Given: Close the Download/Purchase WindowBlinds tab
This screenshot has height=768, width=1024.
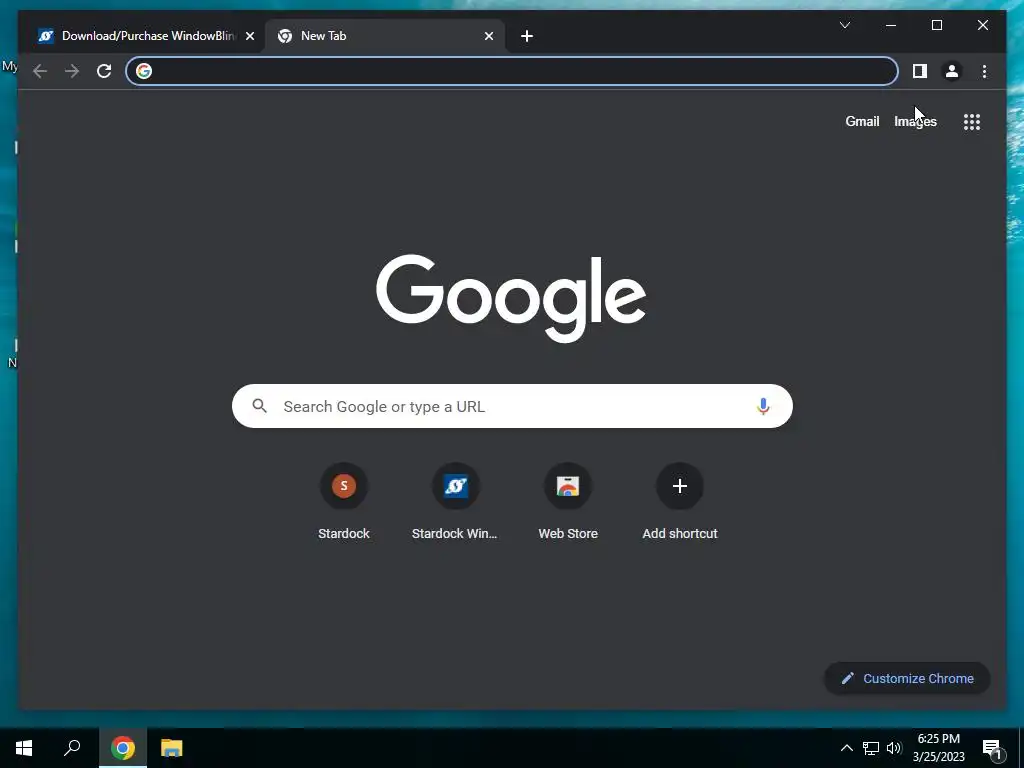Looking at the screenshot, I should [249, 36].
